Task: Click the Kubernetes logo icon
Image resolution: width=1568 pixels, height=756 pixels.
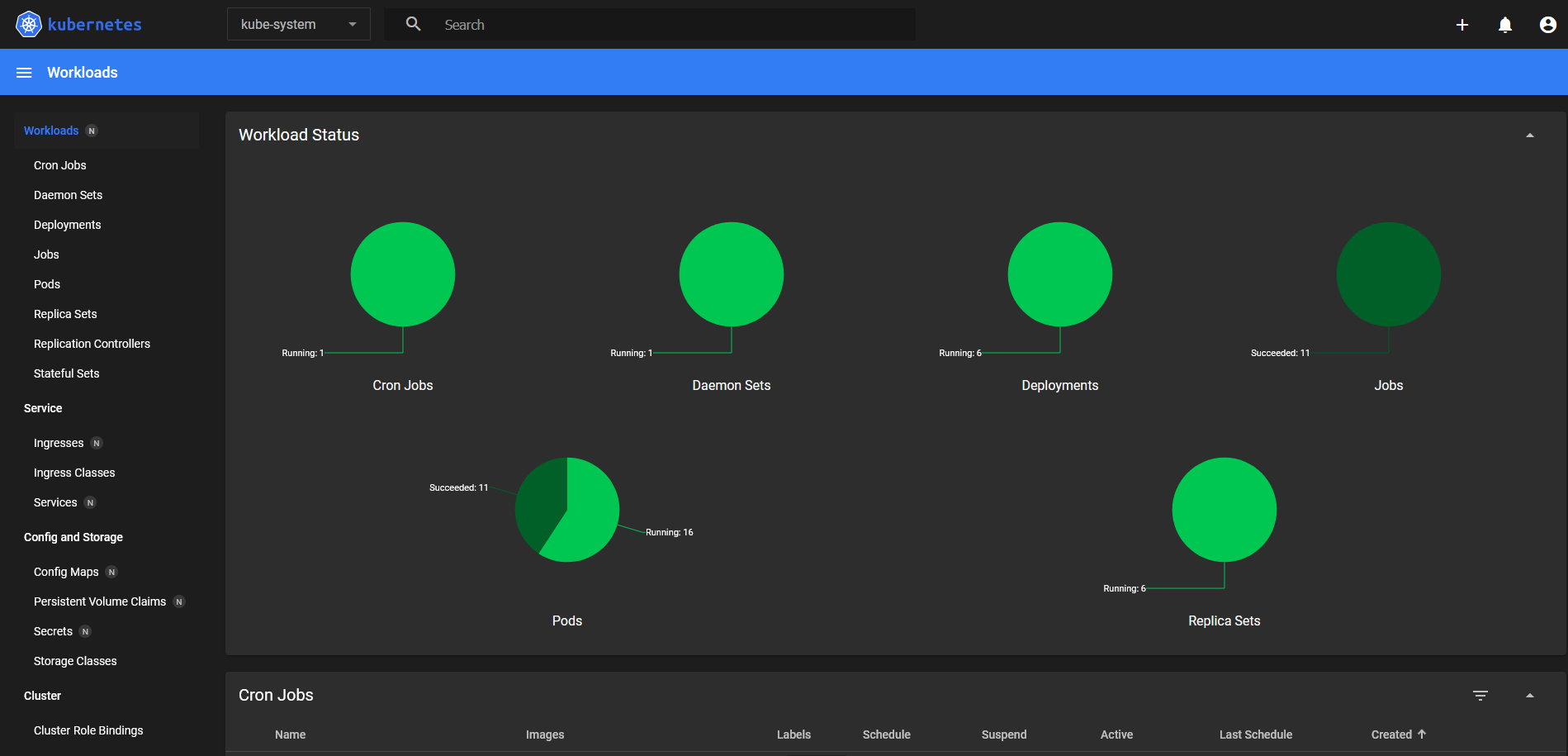Action: point(29,25)
